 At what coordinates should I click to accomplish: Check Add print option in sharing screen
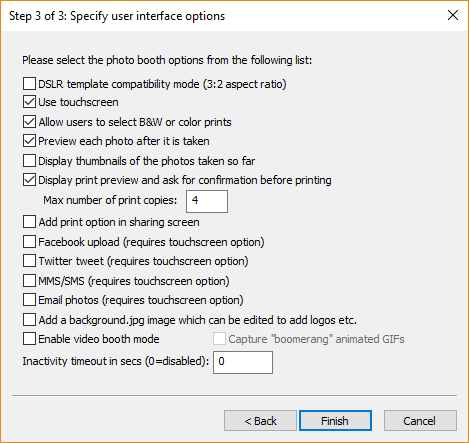pos(29,222)
